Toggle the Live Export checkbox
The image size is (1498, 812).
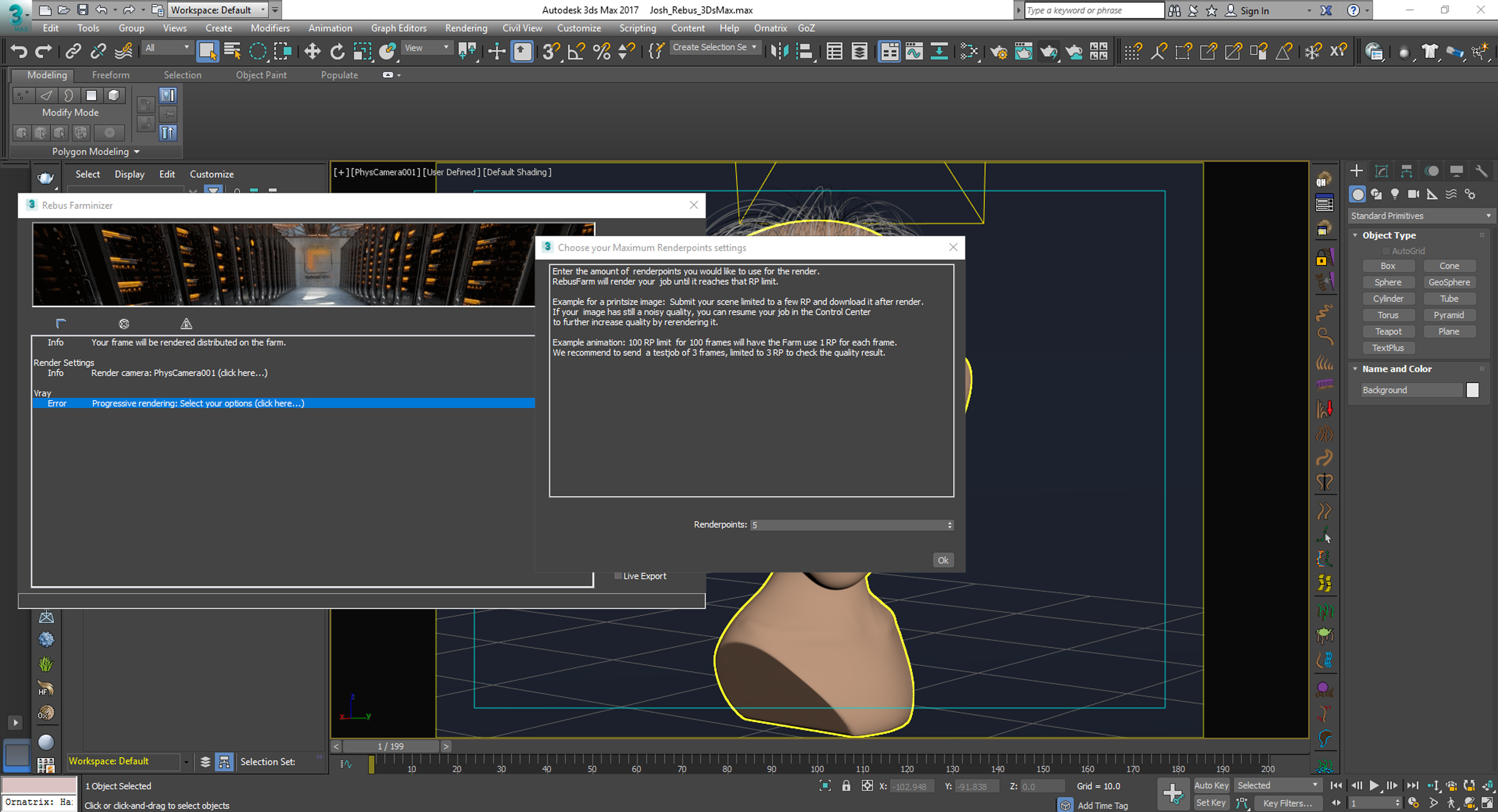click(x=618, y=576)
